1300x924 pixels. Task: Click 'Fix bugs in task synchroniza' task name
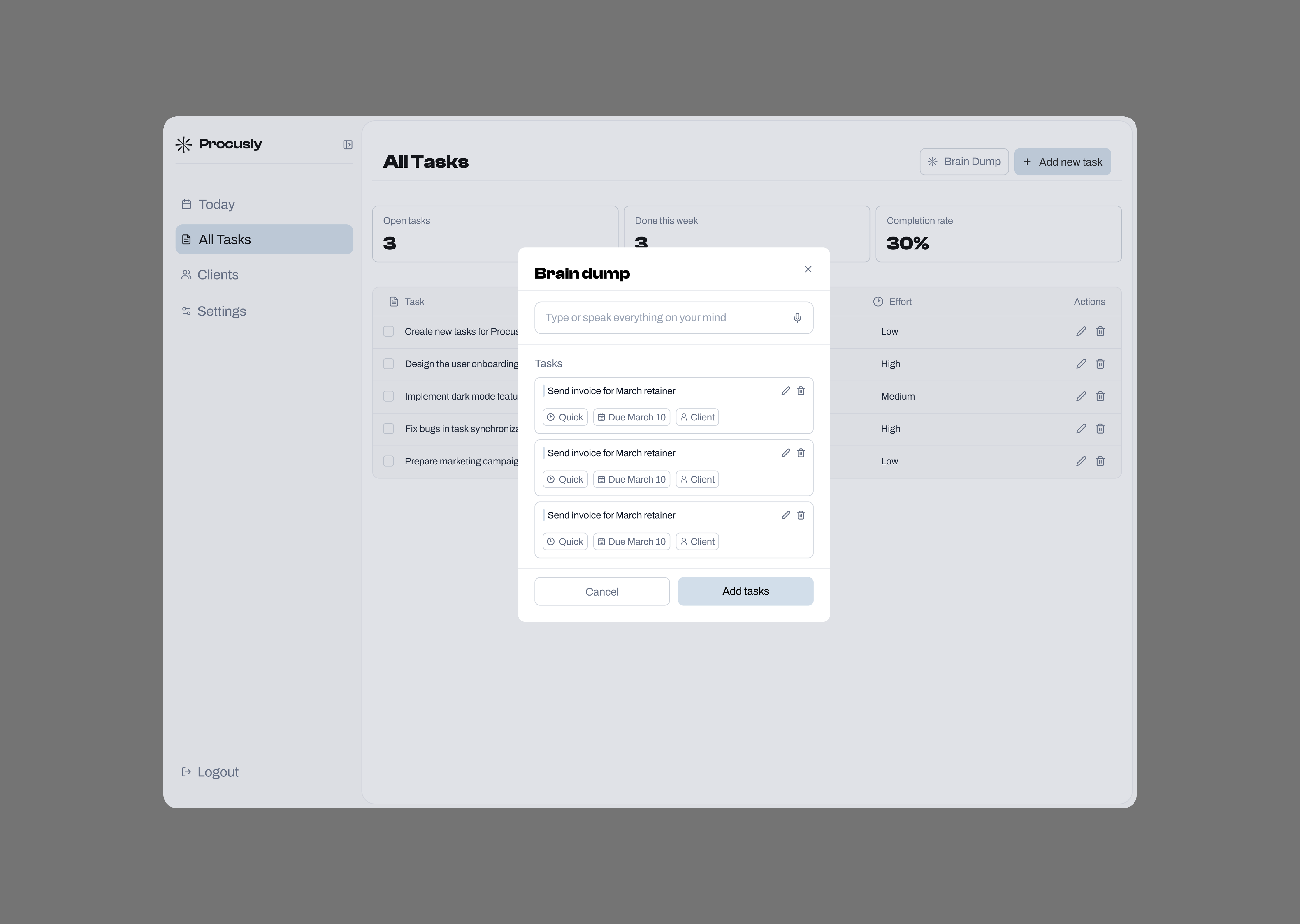(462, 429)
